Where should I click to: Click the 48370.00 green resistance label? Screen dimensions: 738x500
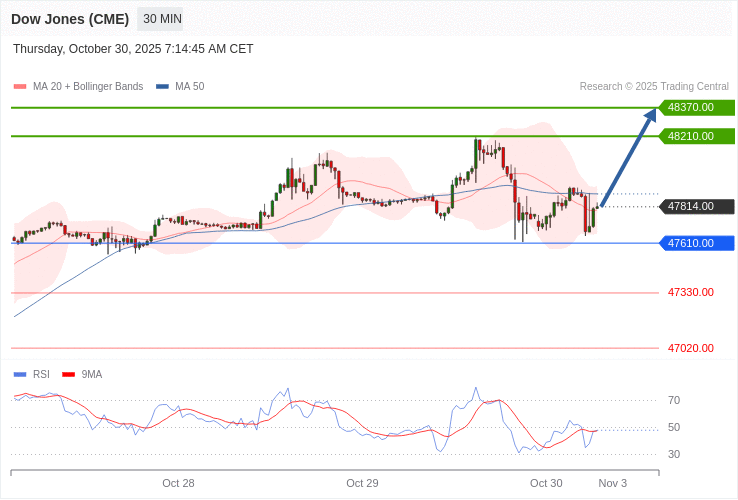[696, 107]
